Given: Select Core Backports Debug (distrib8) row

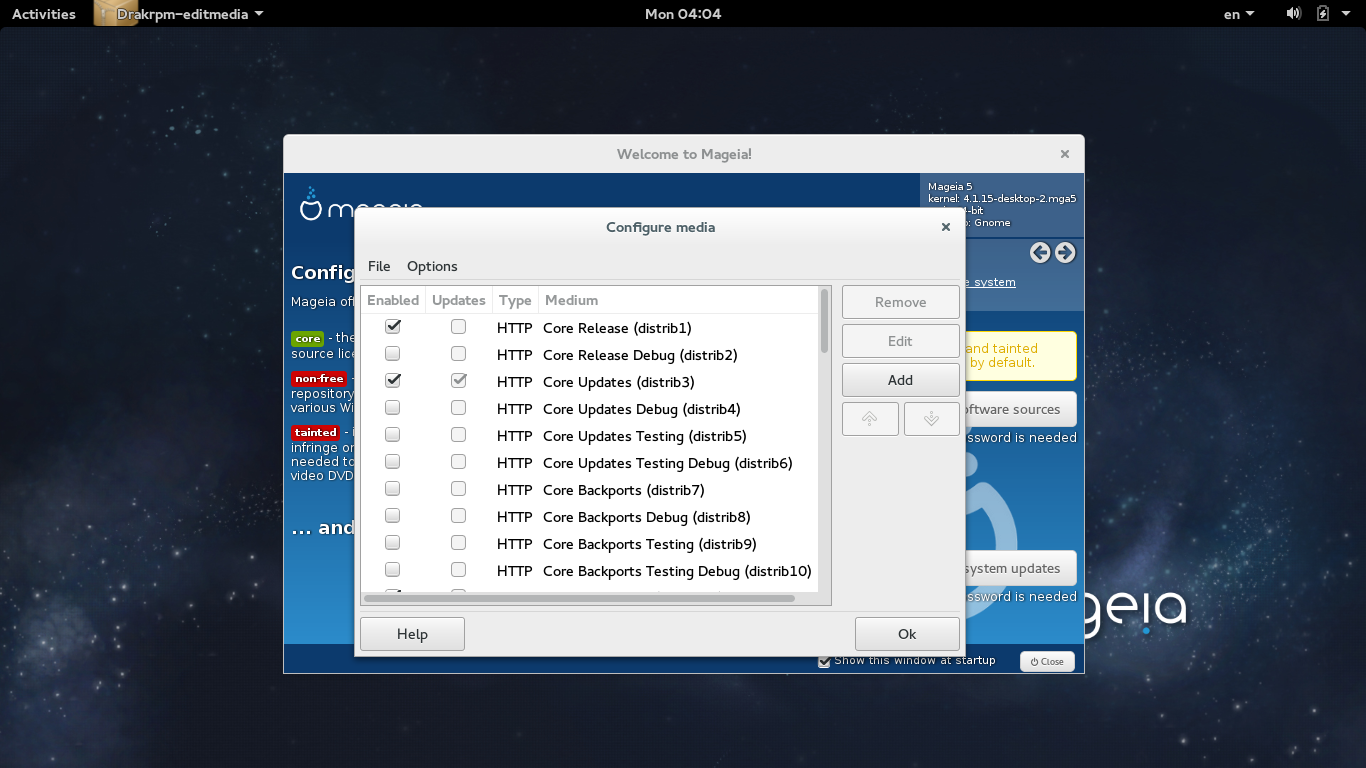Looking at the screenshot, I should pyautogui.click(x=589, y=516).
